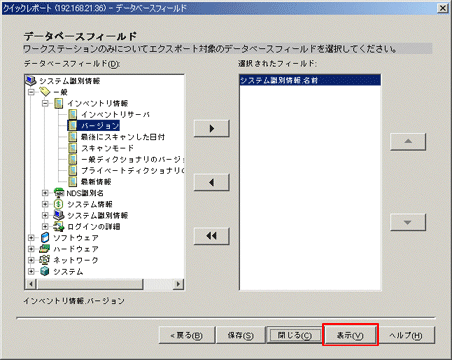Remove all fields with the double left arrow button
The width and height of the screenshot is (452, 360).
pos(212,236)
